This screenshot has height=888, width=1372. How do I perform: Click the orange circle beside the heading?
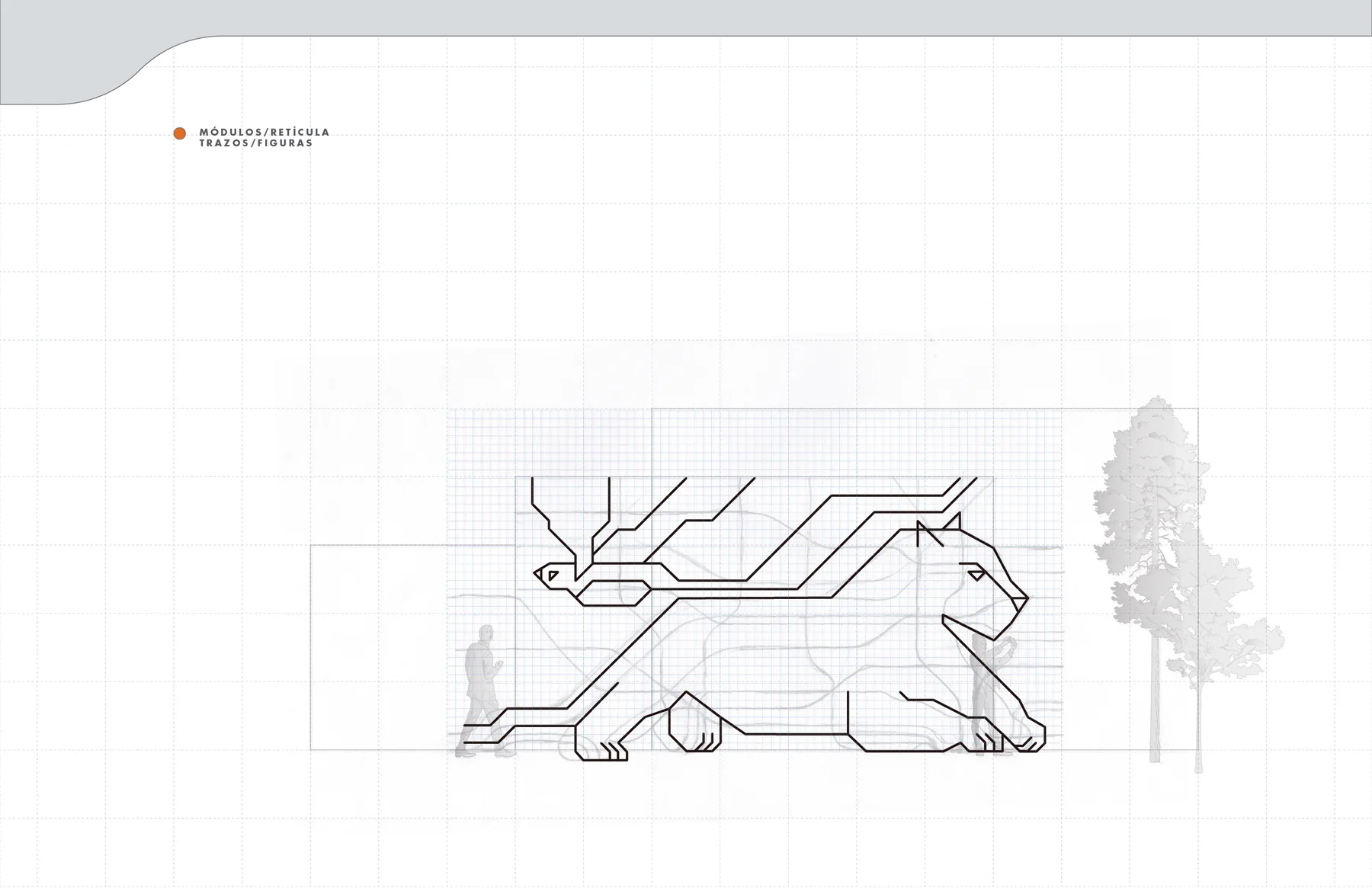[x=180, y=133]
